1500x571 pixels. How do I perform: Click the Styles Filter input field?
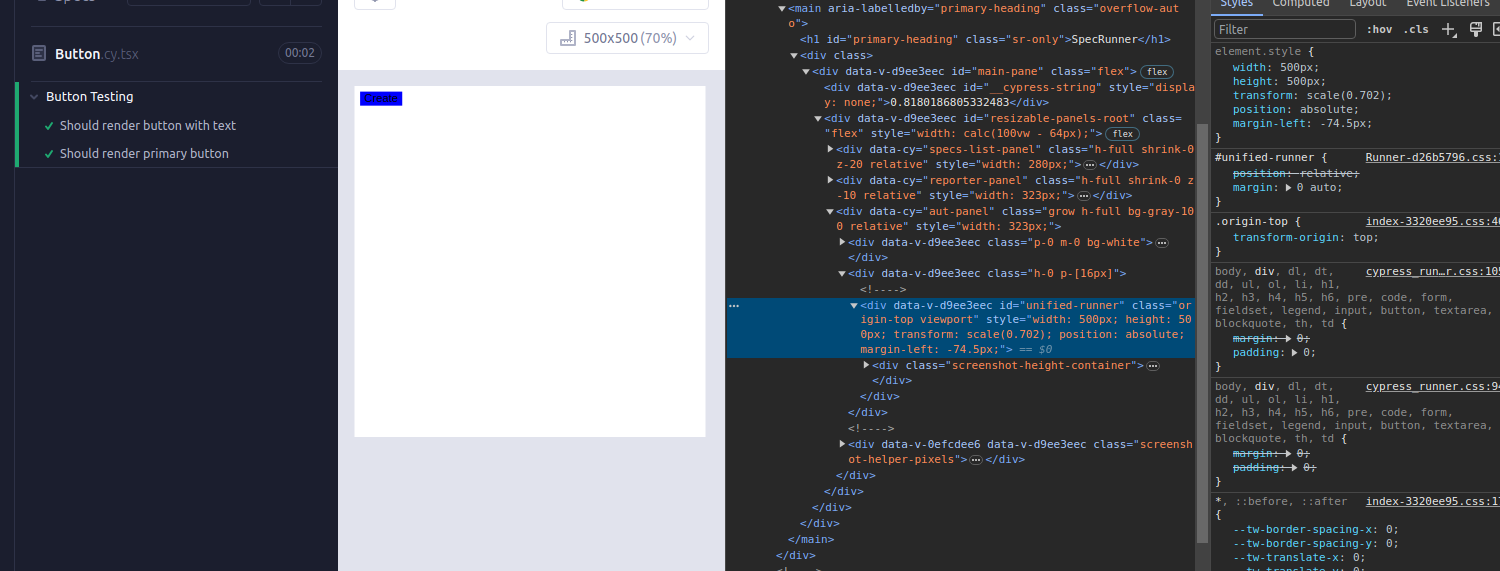(x=1285, y=30)
